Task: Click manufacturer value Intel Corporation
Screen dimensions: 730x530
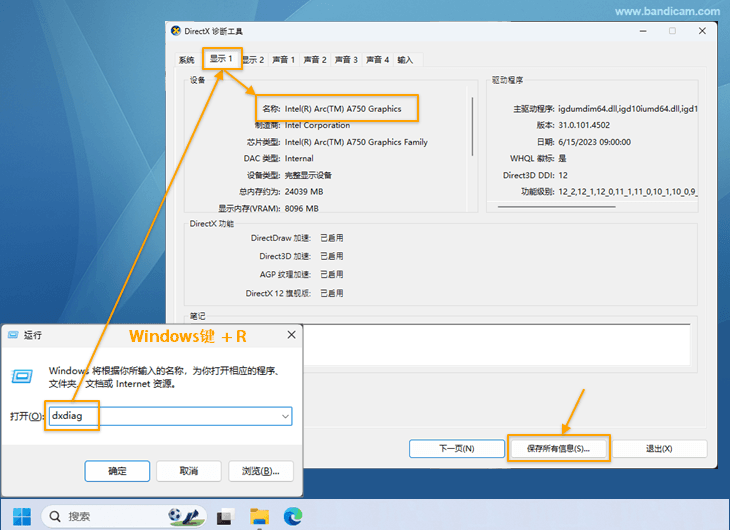Action: [317, 125]
